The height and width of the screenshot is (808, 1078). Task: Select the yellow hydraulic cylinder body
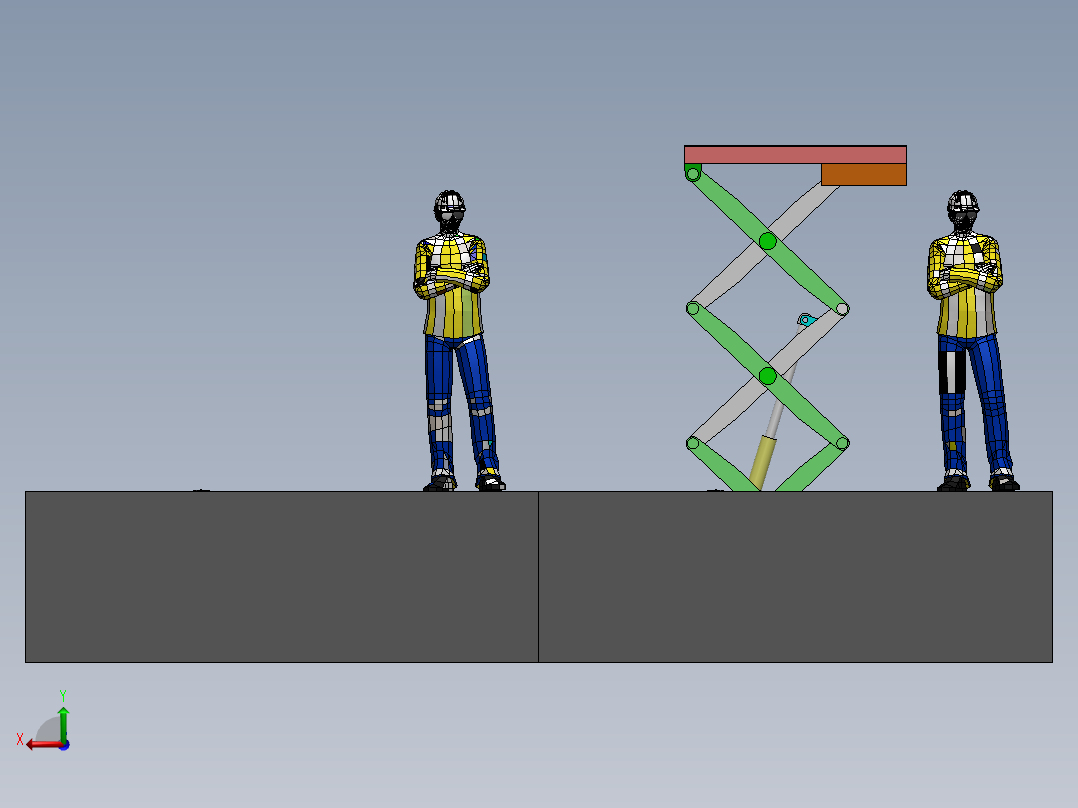762,463
